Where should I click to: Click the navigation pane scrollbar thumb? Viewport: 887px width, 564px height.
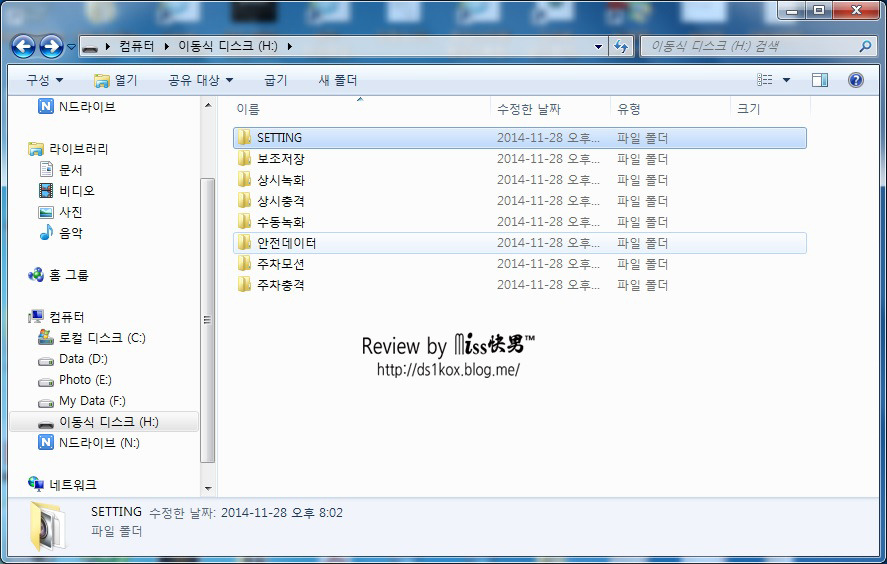pos(208,320)
